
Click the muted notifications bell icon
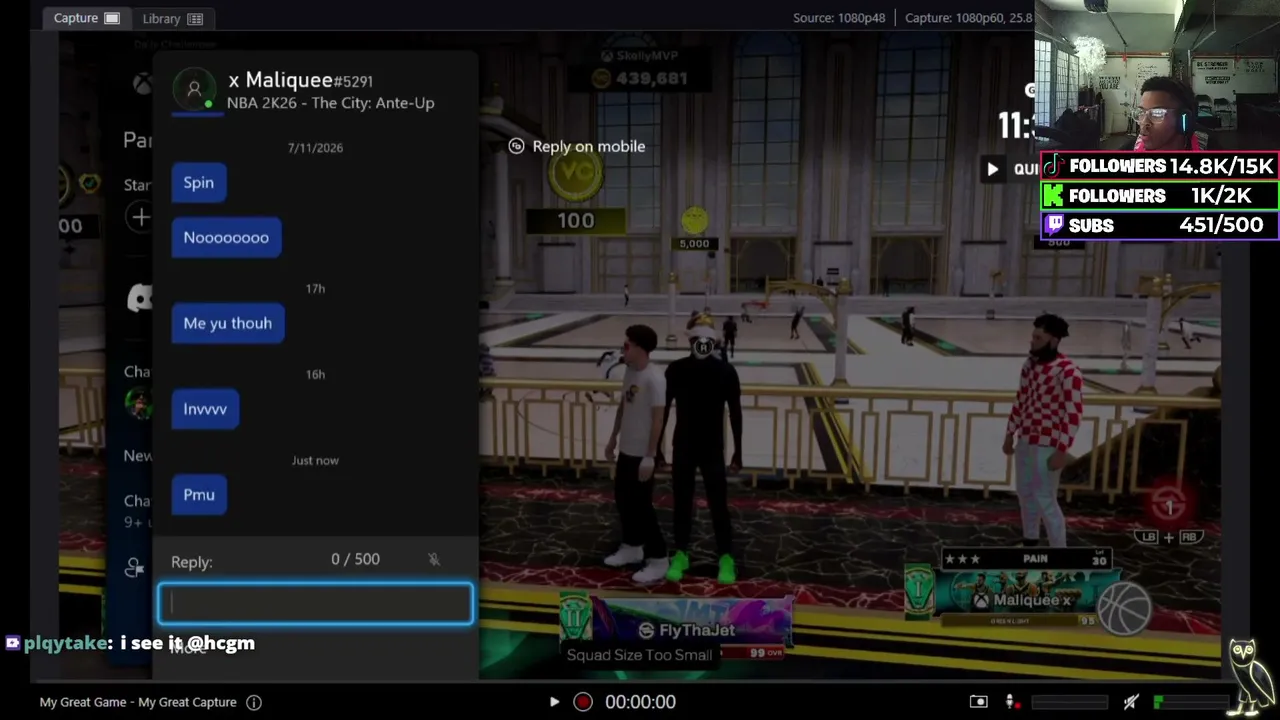(434, 559)
